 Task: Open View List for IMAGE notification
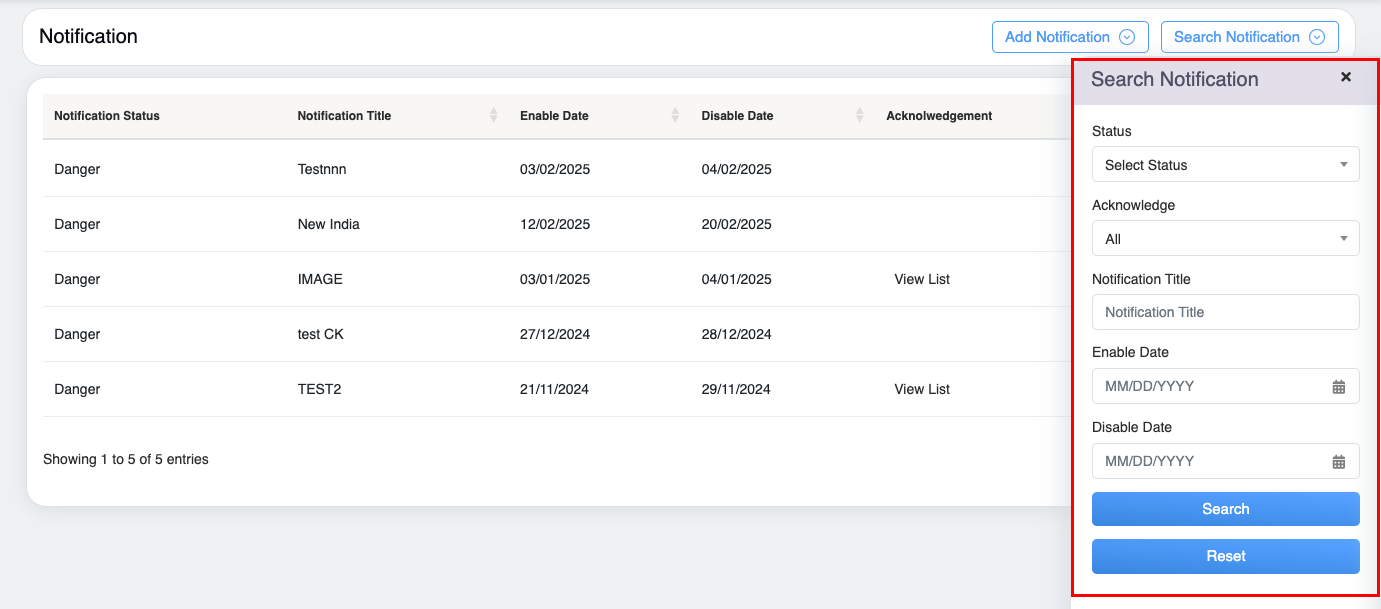pyautogui.click(x=921, y=279)
